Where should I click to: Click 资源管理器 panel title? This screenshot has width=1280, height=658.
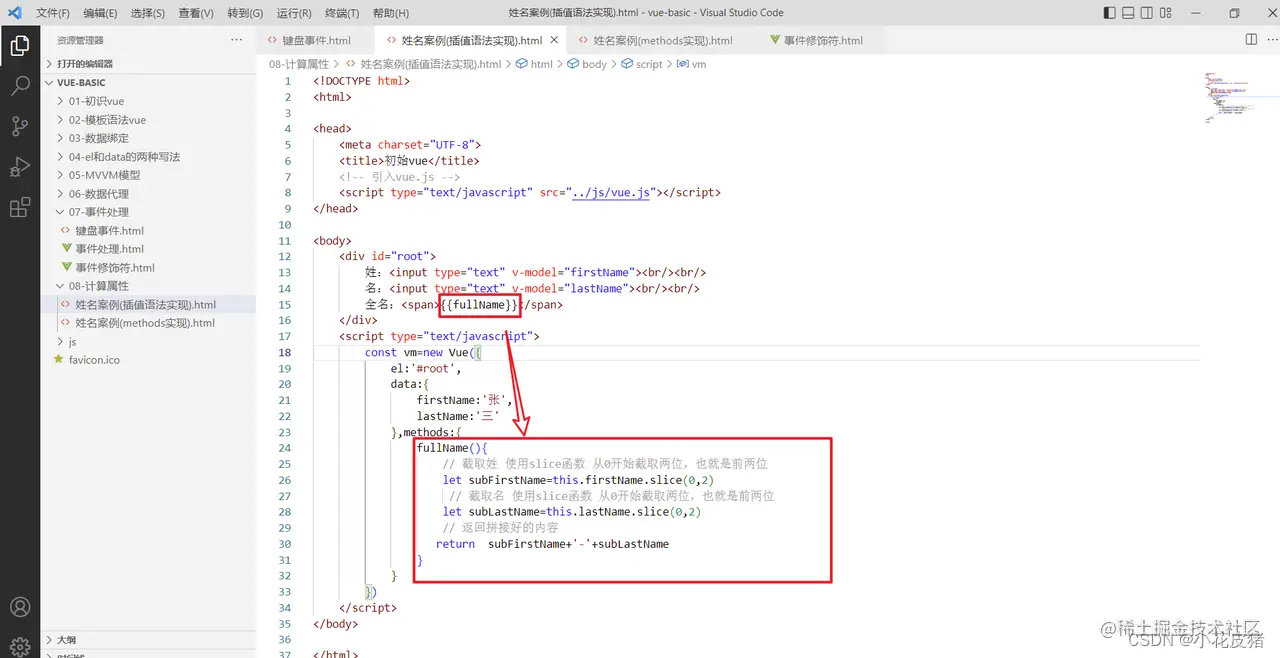click(80, 40)
